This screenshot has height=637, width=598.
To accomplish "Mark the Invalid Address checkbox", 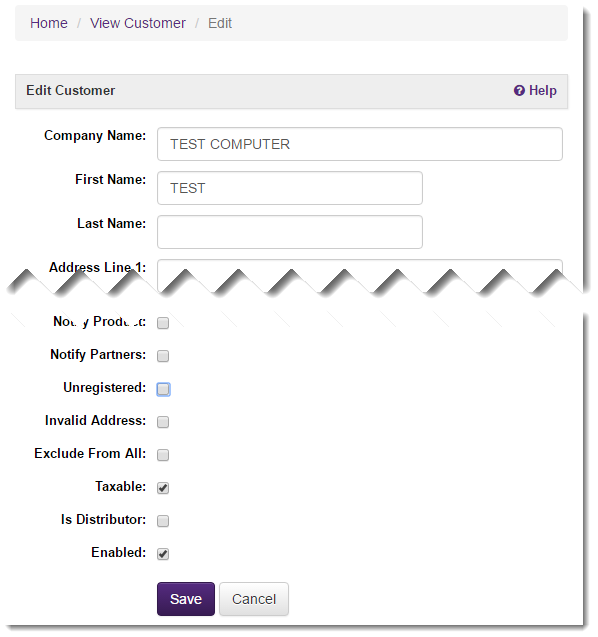I will (163, 422).
